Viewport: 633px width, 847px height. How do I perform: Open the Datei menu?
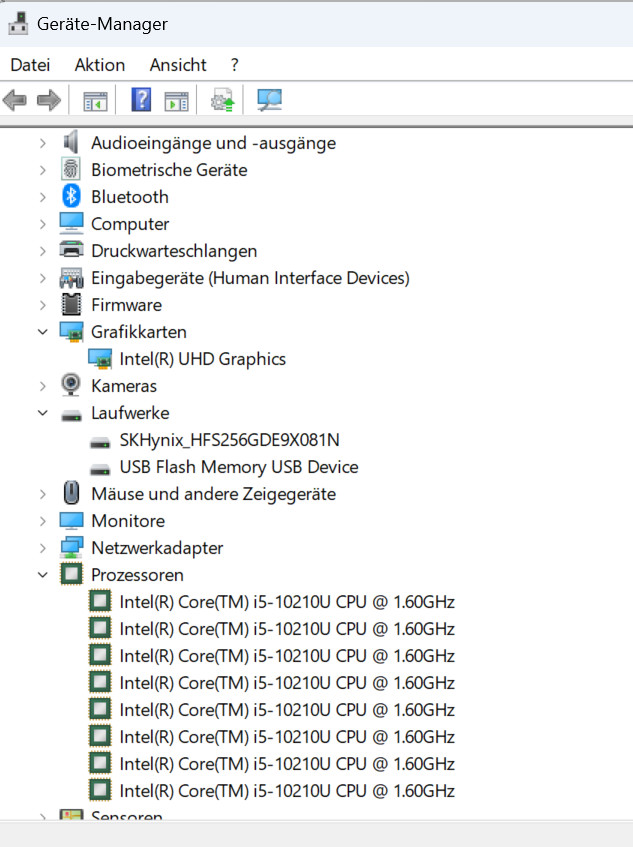coord(30,65)
